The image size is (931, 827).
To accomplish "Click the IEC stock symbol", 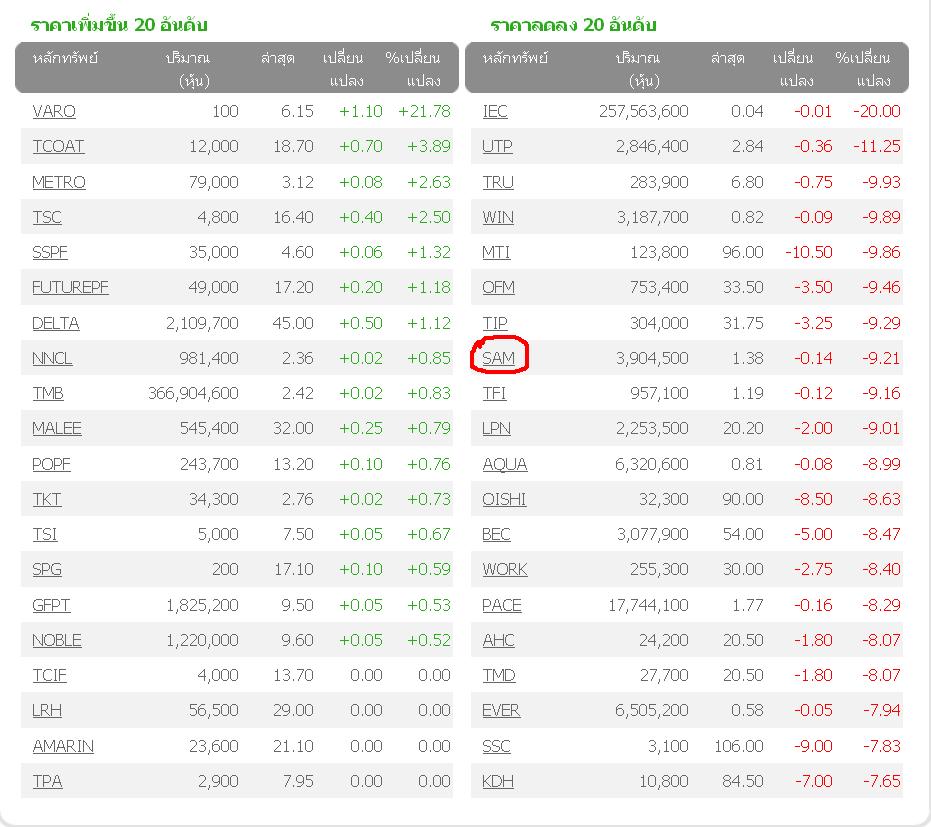I will (495, 111).
